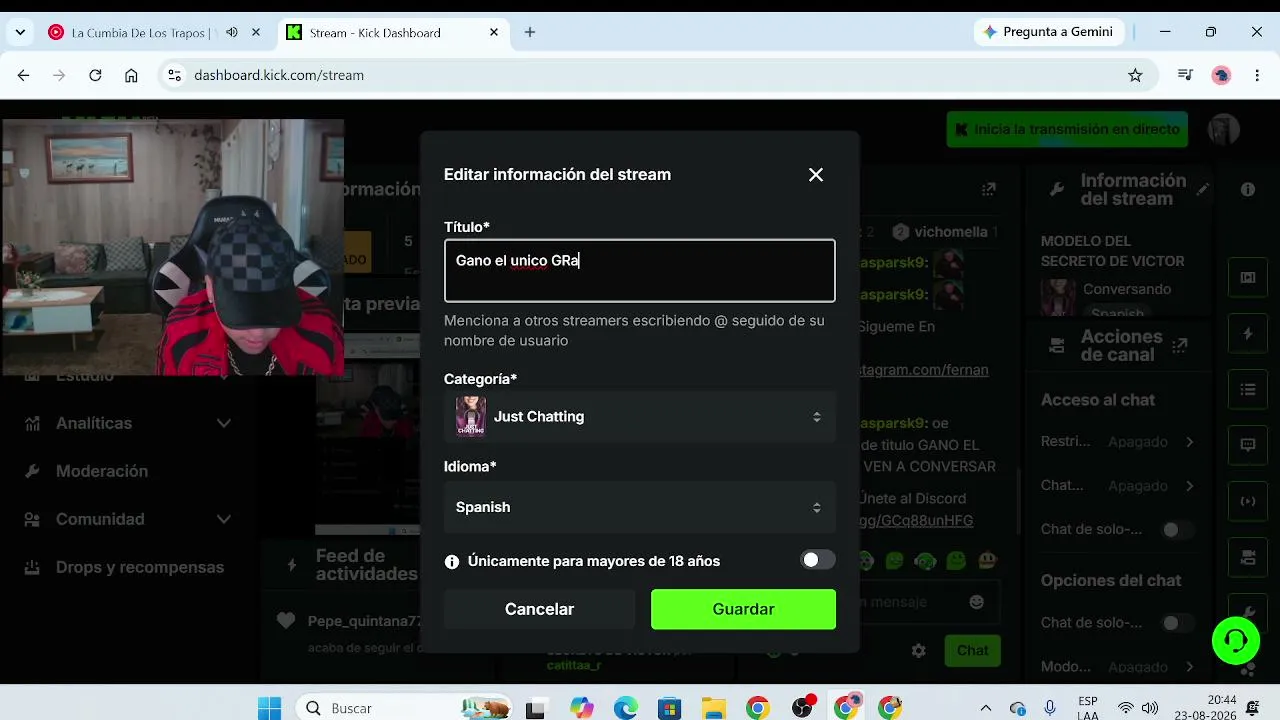Toggle Chat de solo- switch under Opciones del chat
Screen dimensions: 1280x720
click(1176, 623)
